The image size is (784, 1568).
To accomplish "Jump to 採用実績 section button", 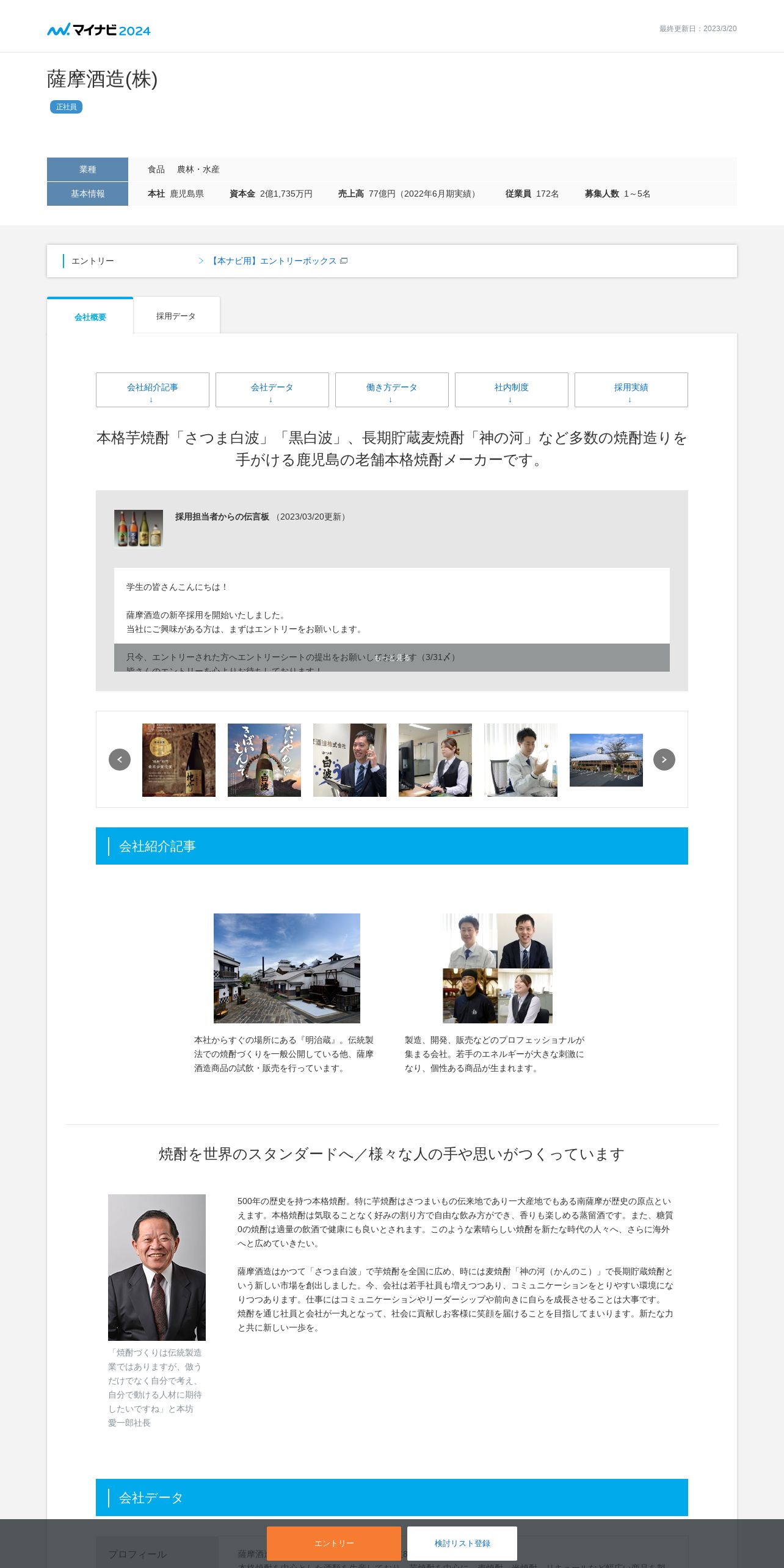I will pos(631,390).
